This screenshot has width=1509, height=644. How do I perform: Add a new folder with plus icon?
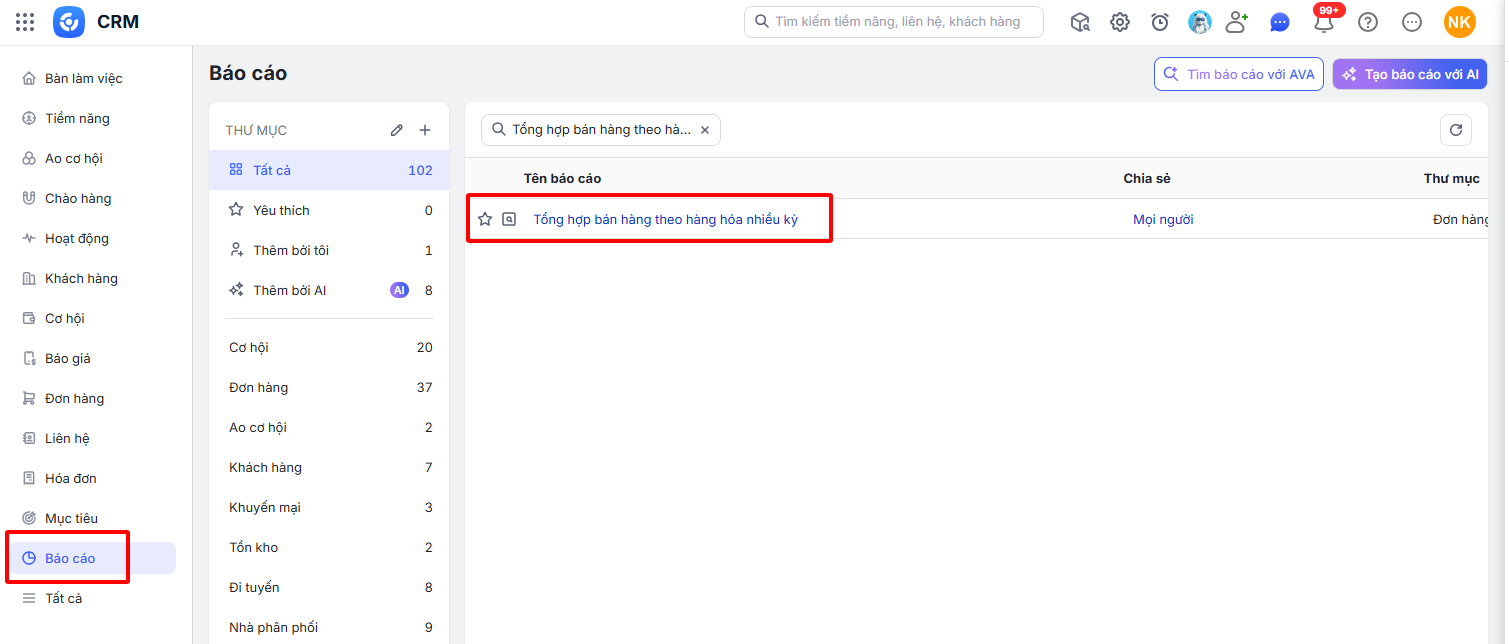point(425,130)
